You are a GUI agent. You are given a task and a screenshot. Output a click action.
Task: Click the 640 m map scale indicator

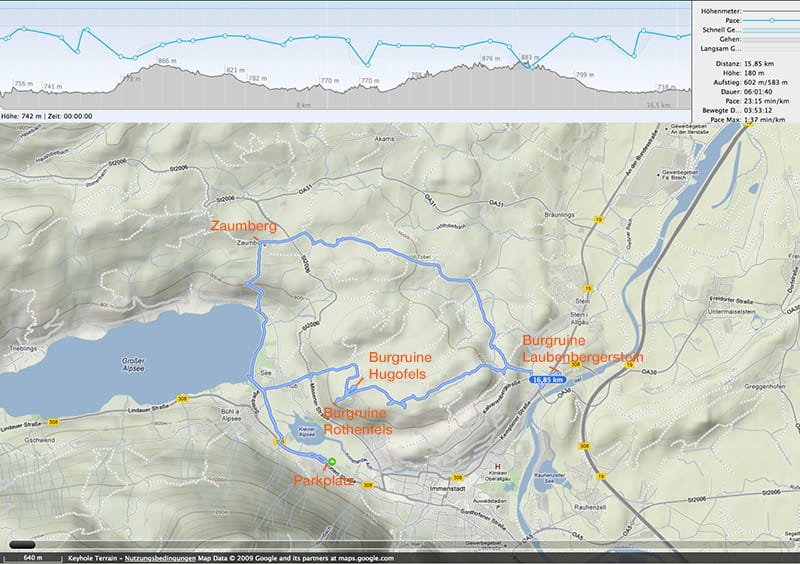(33, 558)
